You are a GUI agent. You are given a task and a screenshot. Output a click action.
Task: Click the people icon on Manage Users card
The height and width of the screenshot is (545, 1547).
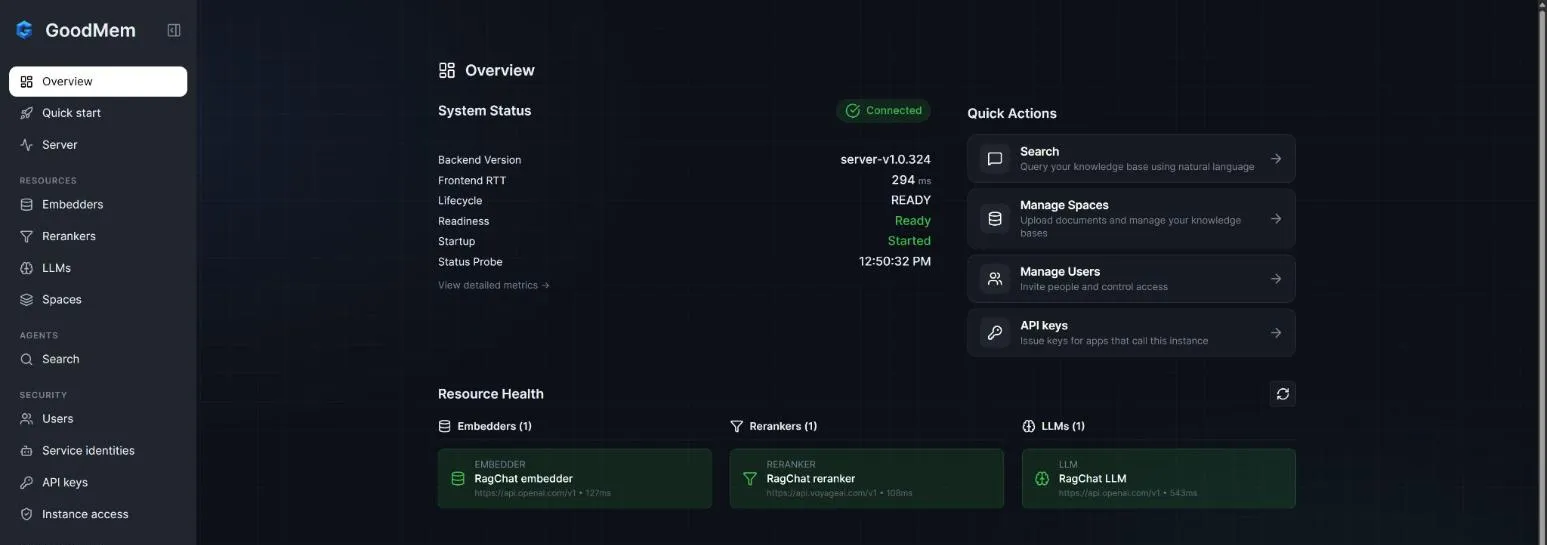995,279
